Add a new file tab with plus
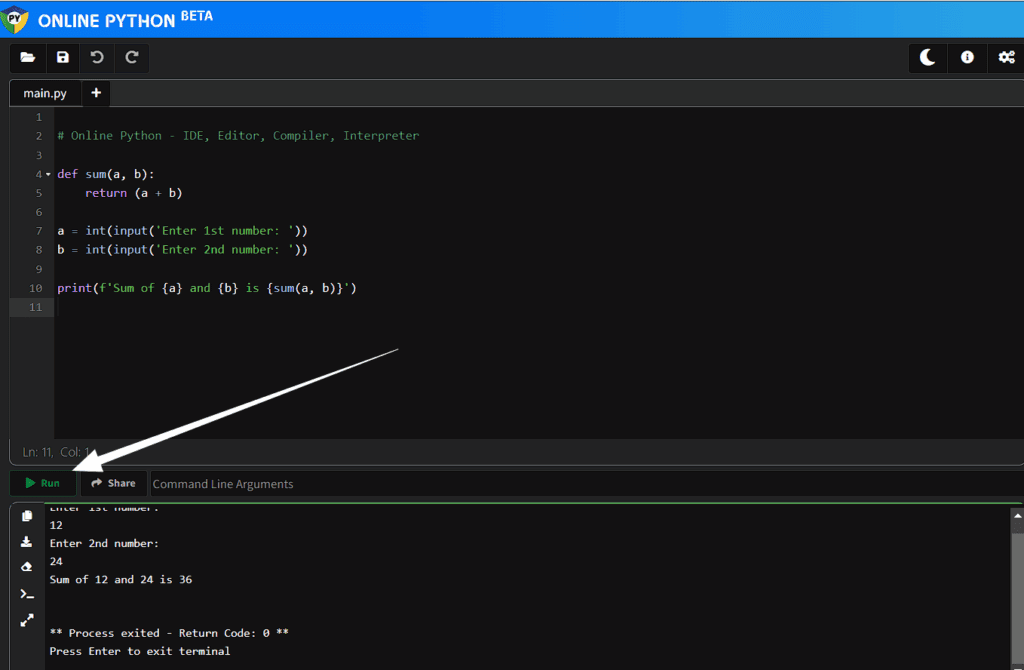The image size is (1024, 670). [x=96, y=93]
